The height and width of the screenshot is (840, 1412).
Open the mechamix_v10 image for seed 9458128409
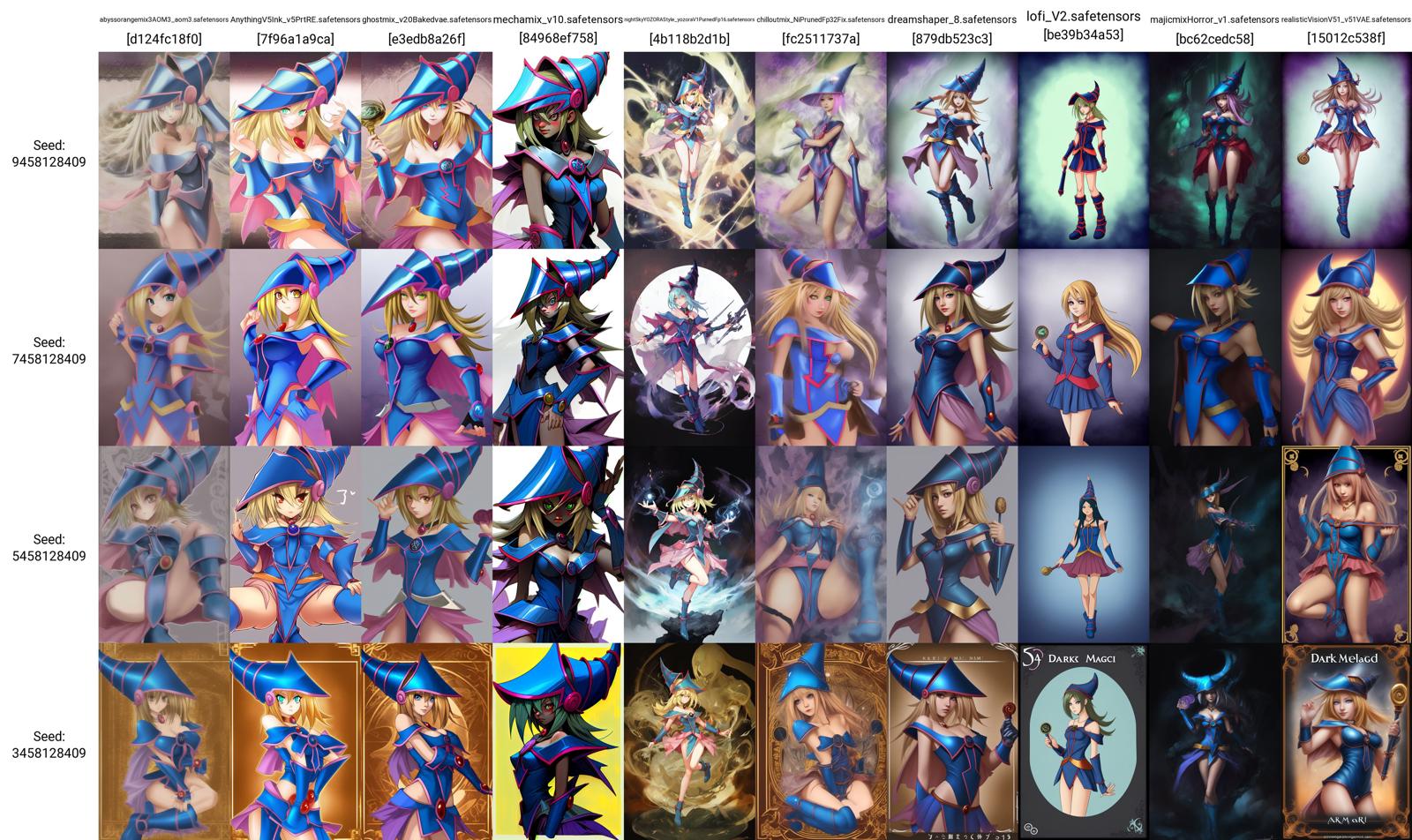coord(558,150)
